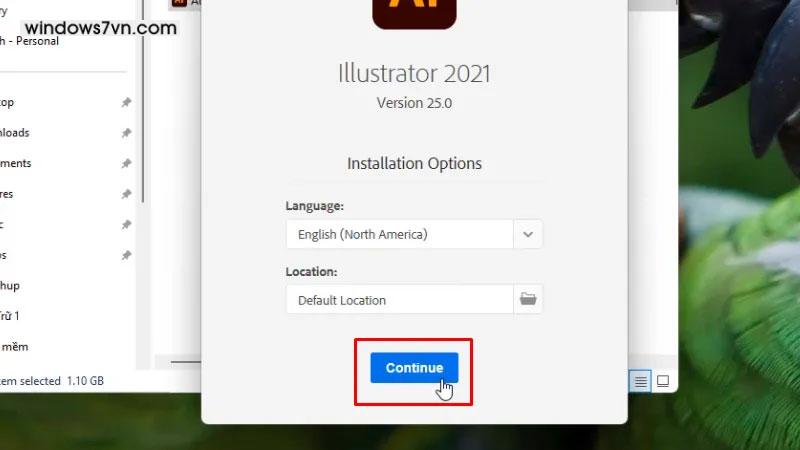Open the Pictures entry in sidebar
The width and height of the screenshot is (800, 450).
pyautogui.click(x=7, y=194)
